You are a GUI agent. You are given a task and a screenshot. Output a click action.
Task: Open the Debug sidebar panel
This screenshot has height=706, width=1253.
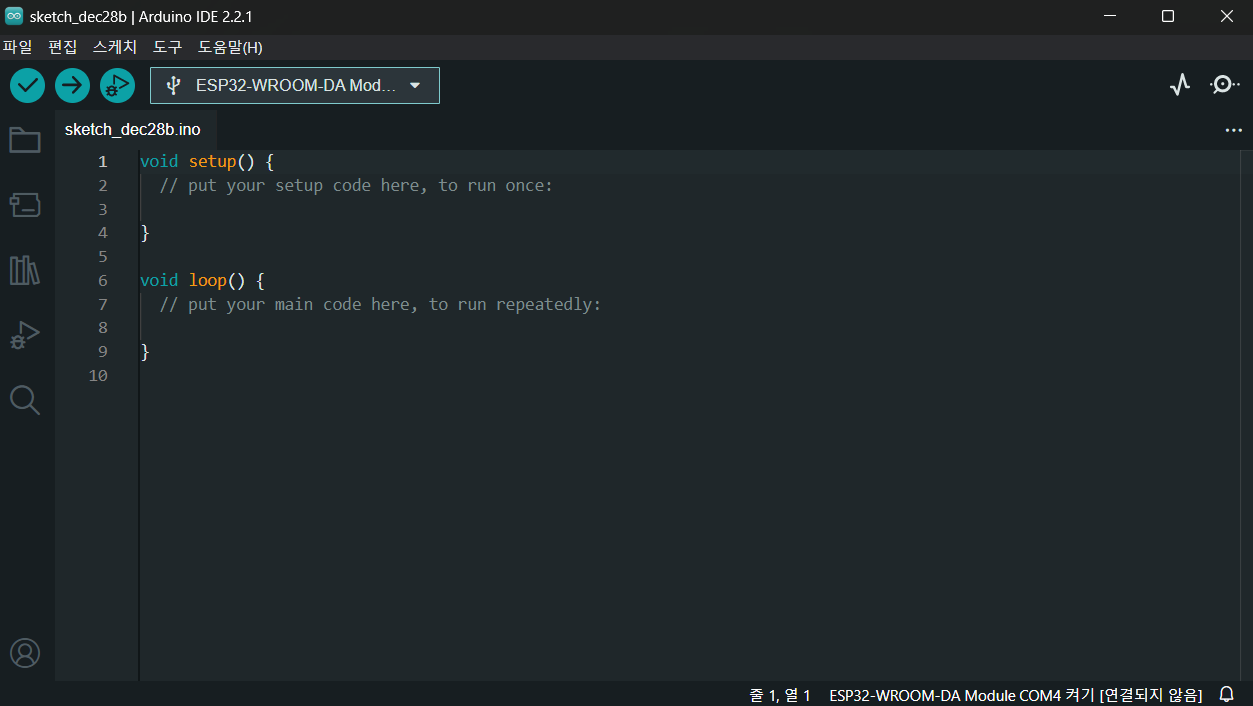(25, 335)
